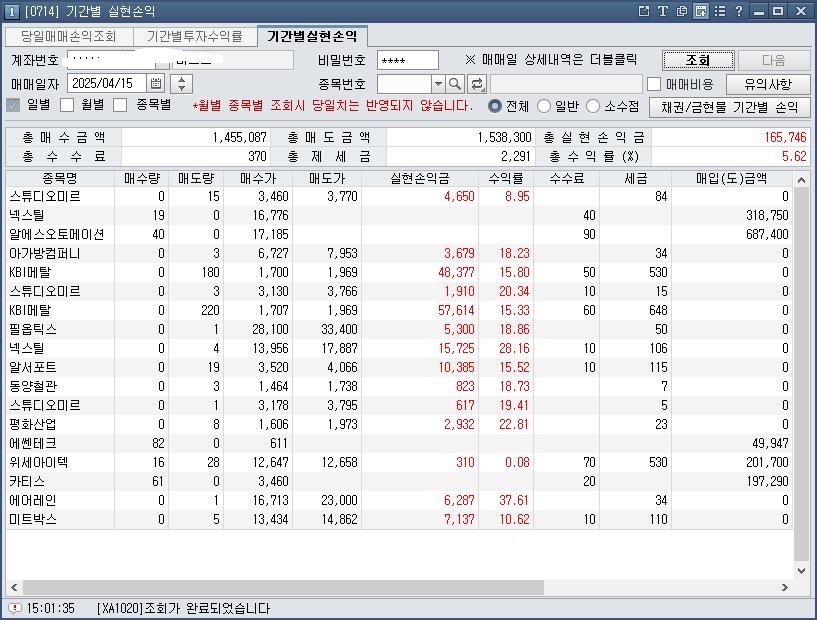The width and height of the screenshot is (817, 620).
Task: Open the 기간별투자수익률 tab
Action: [194, 36]
